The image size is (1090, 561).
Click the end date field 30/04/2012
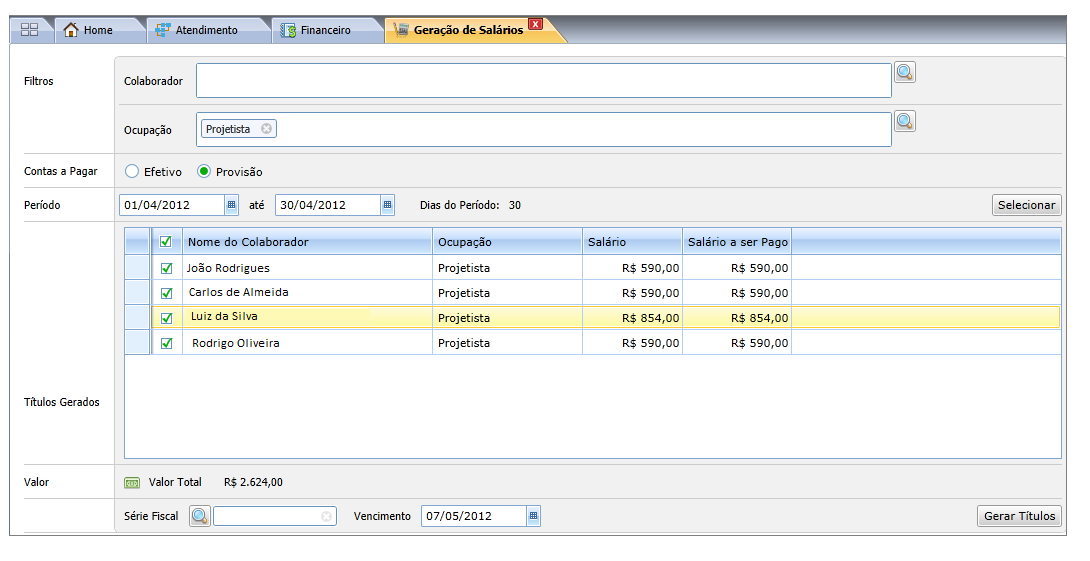point(328,205)
